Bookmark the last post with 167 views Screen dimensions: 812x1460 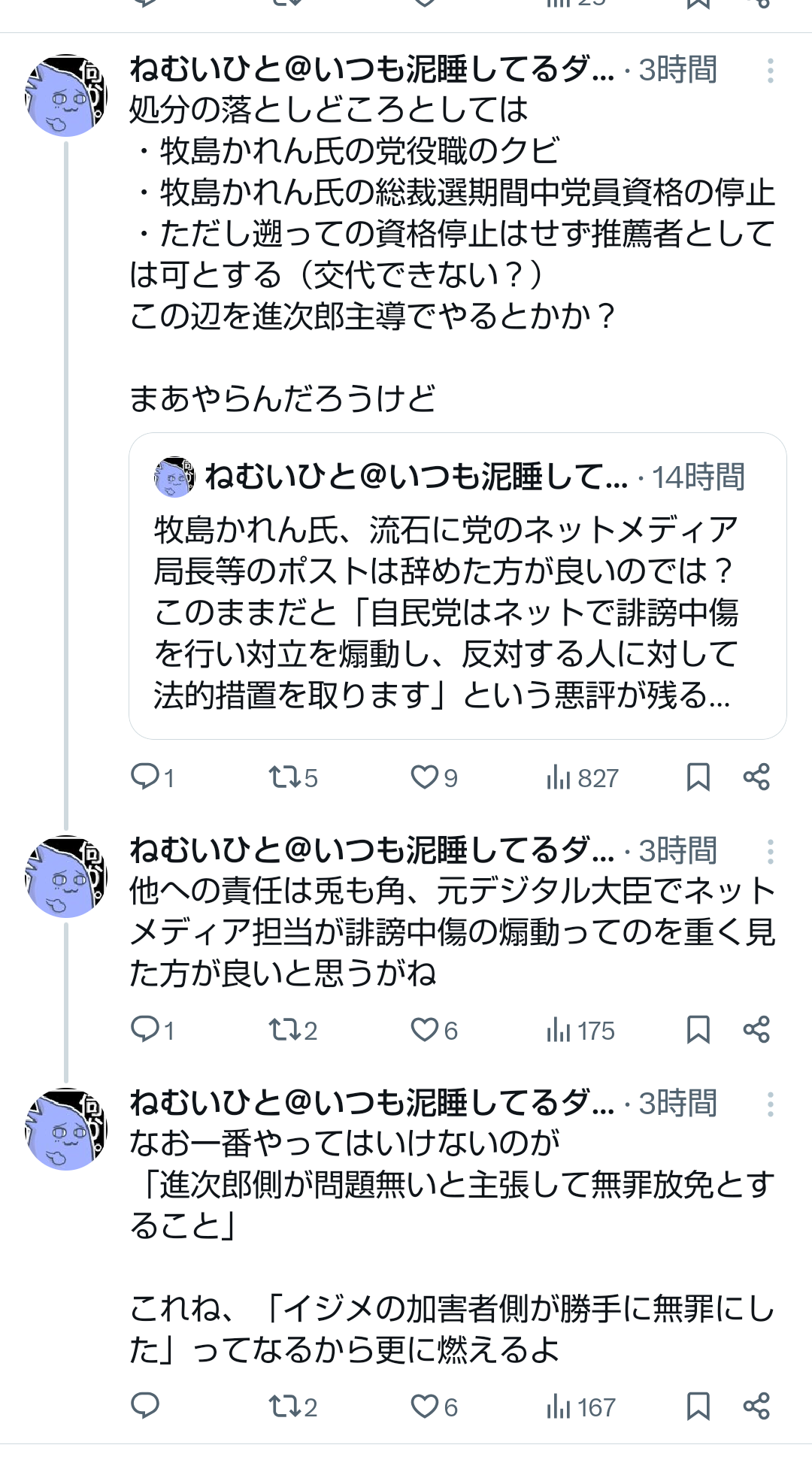pyautogui.click(x=698, y=1405)
